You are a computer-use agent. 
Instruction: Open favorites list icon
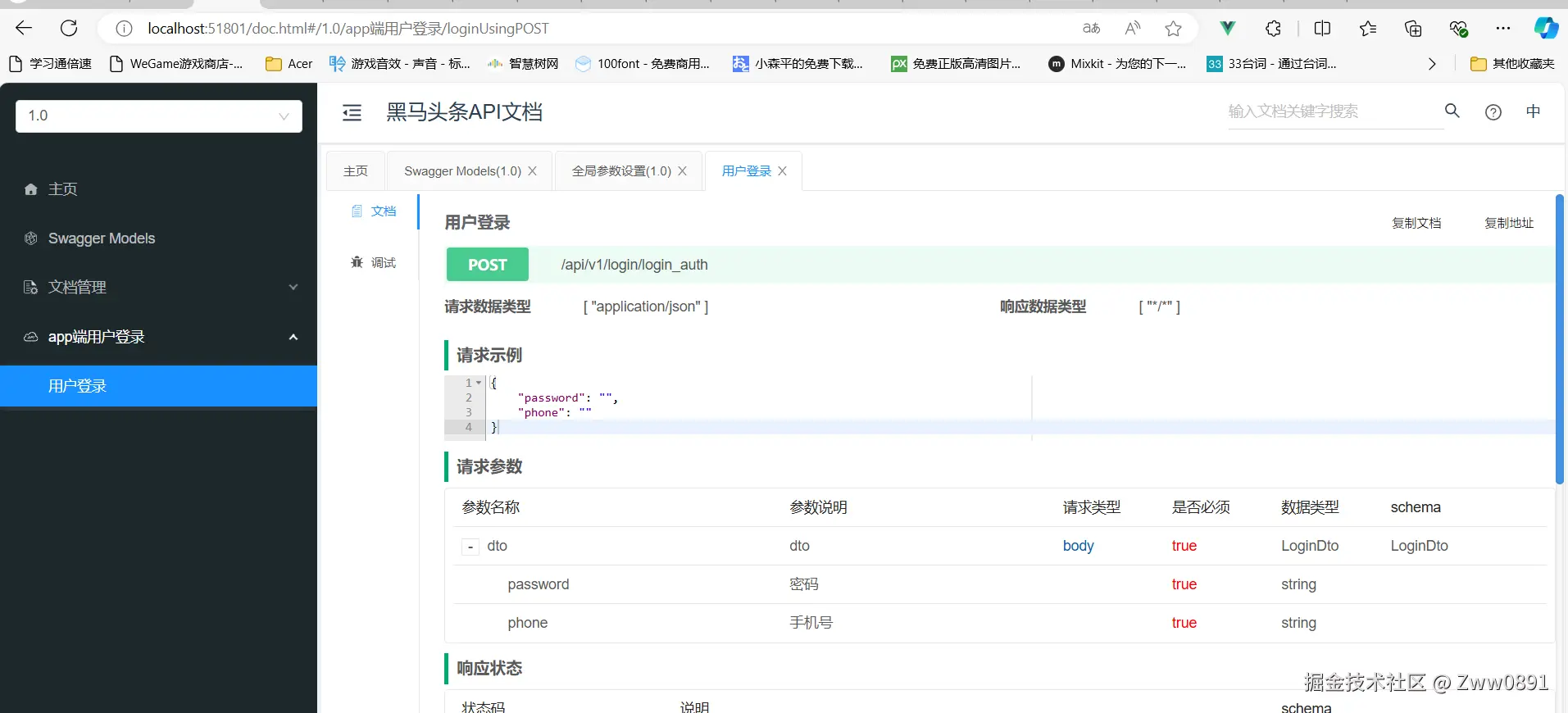click(1368, 29)
